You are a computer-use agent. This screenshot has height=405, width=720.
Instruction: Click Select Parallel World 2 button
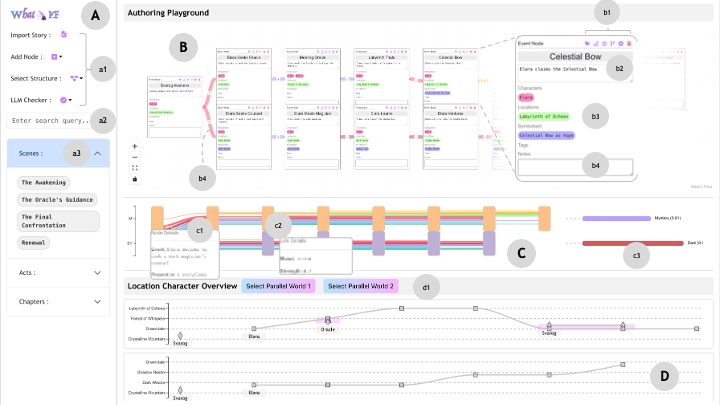pyautogui.click(x=360, y=286)
